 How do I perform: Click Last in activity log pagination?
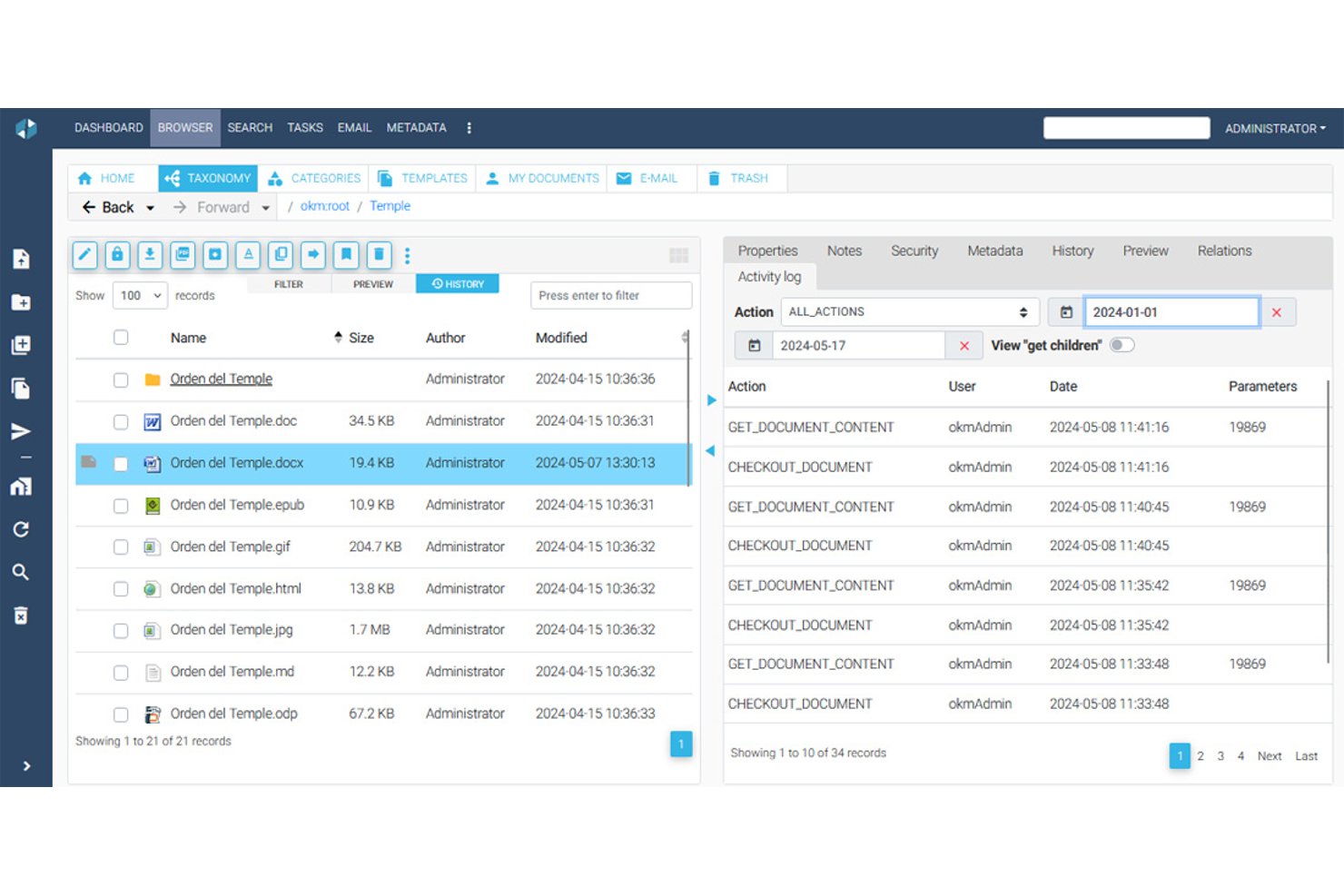point(1306,755)
